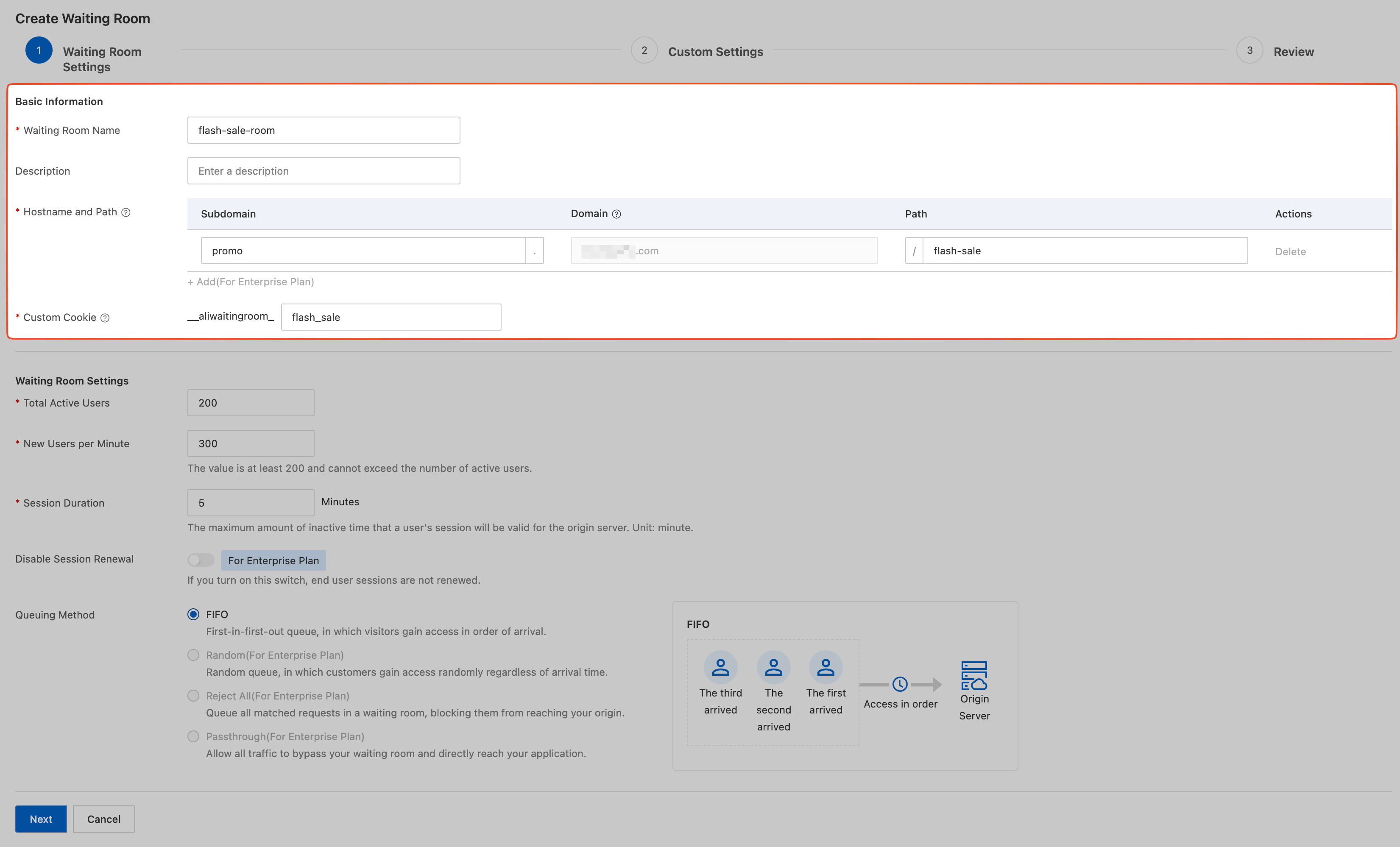
Task: Click the third arrived user icon
Action: pyautogui.click(x=720, y=667)
